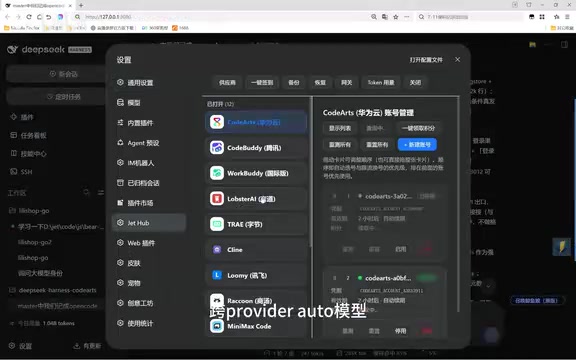Open Agent 预设 settings section

click(x=149, y=143)
